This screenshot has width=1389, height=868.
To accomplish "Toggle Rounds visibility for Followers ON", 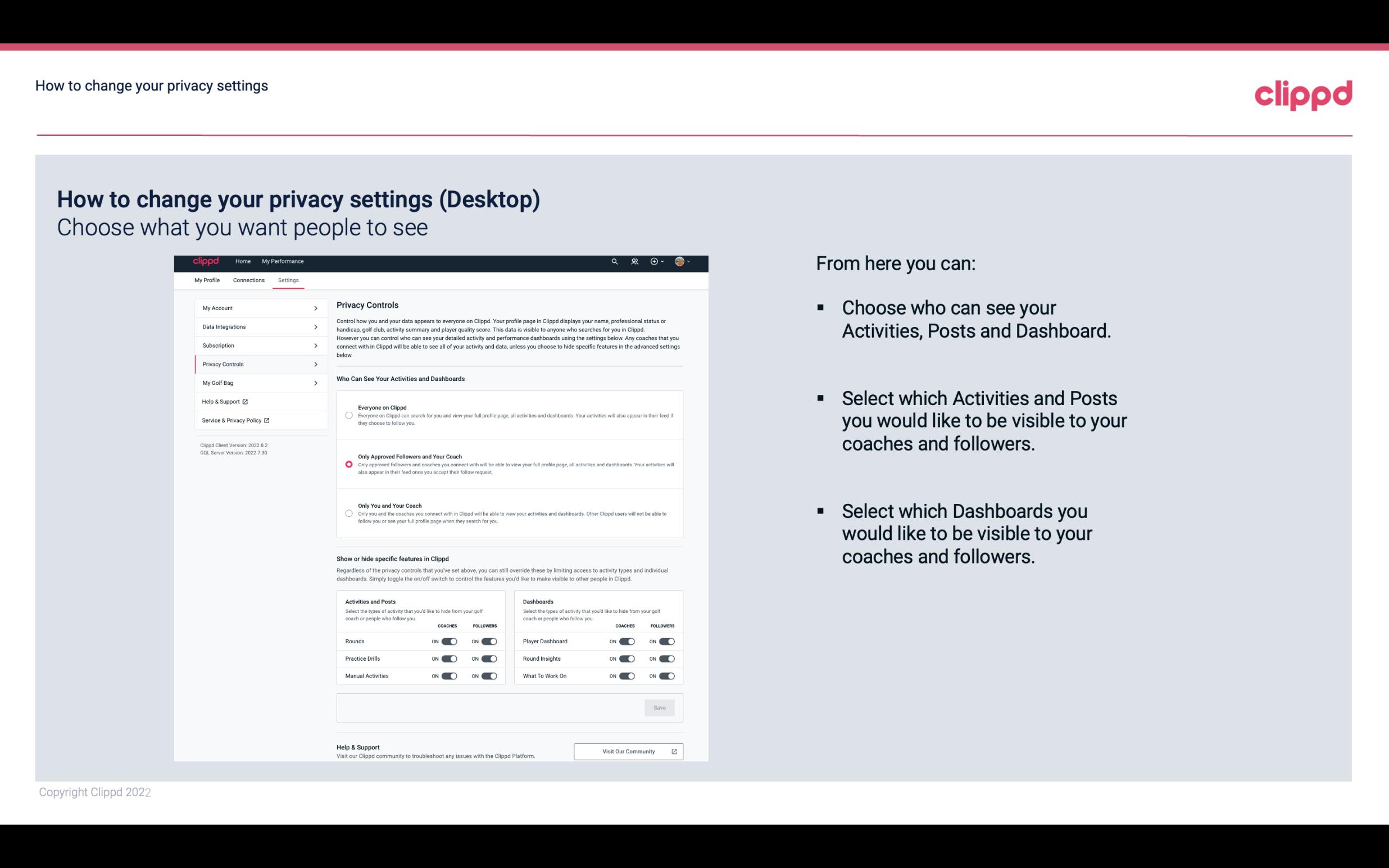I will (x=488, y=641).
